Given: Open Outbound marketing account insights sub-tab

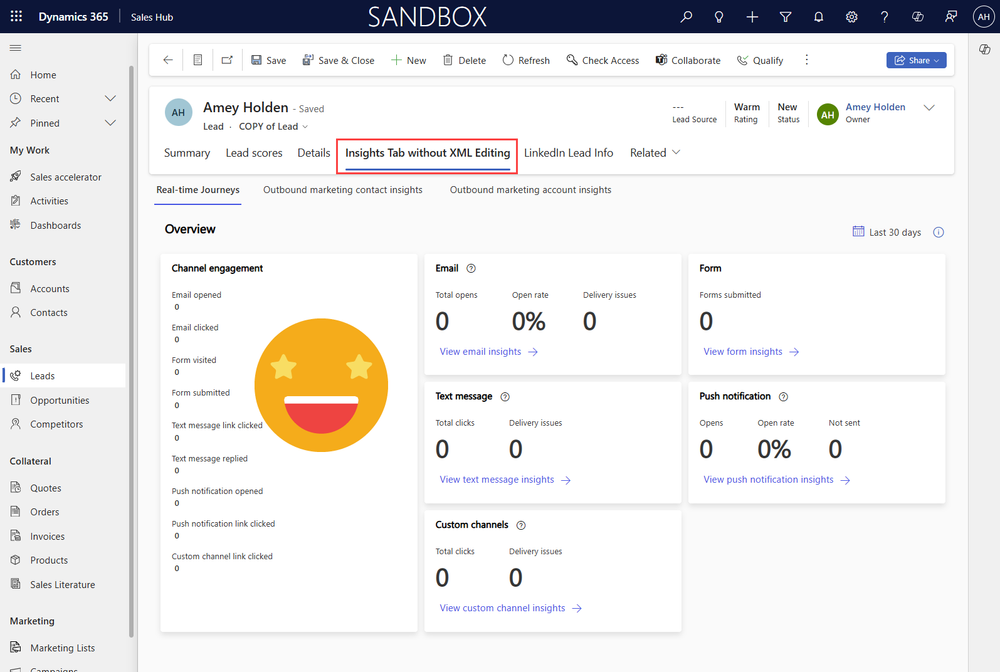Looking at the screenshot, I should tap(530, 189).
